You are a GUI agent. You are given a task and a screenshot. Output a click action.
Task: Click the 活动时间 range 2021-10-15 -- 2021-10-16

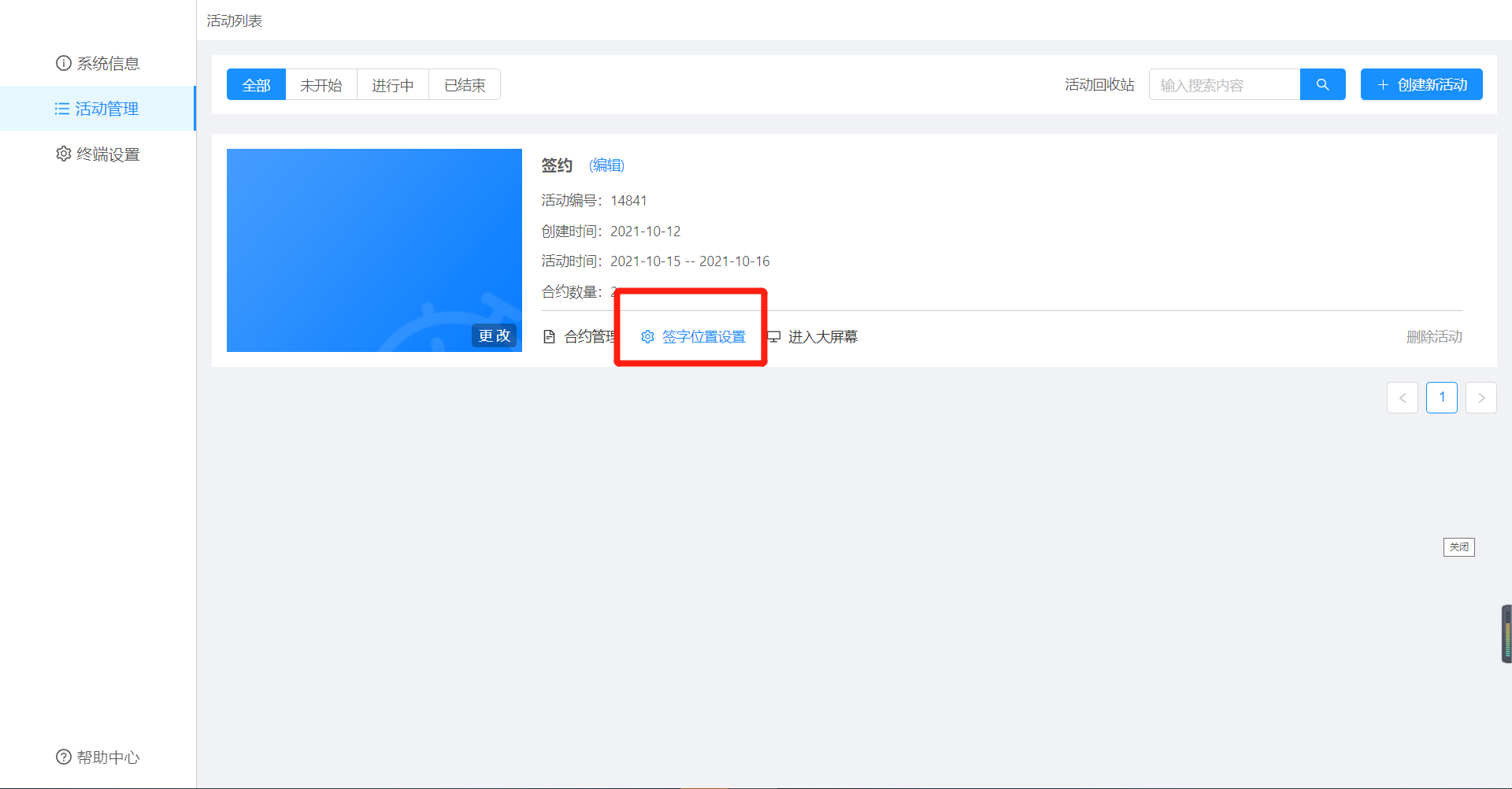click(x=690, y=261)
